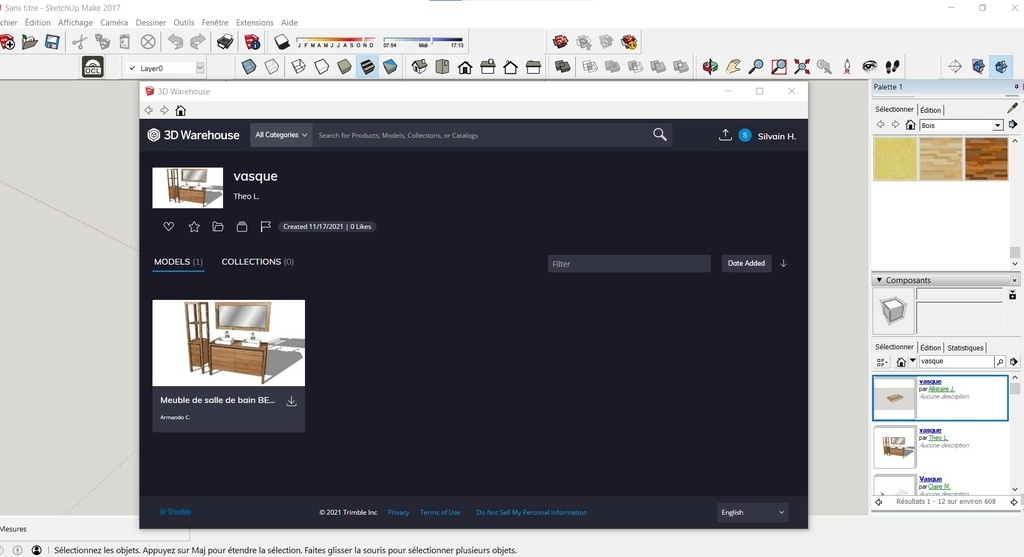Cut selection with the scissors icon

click(x=80, y=42)
